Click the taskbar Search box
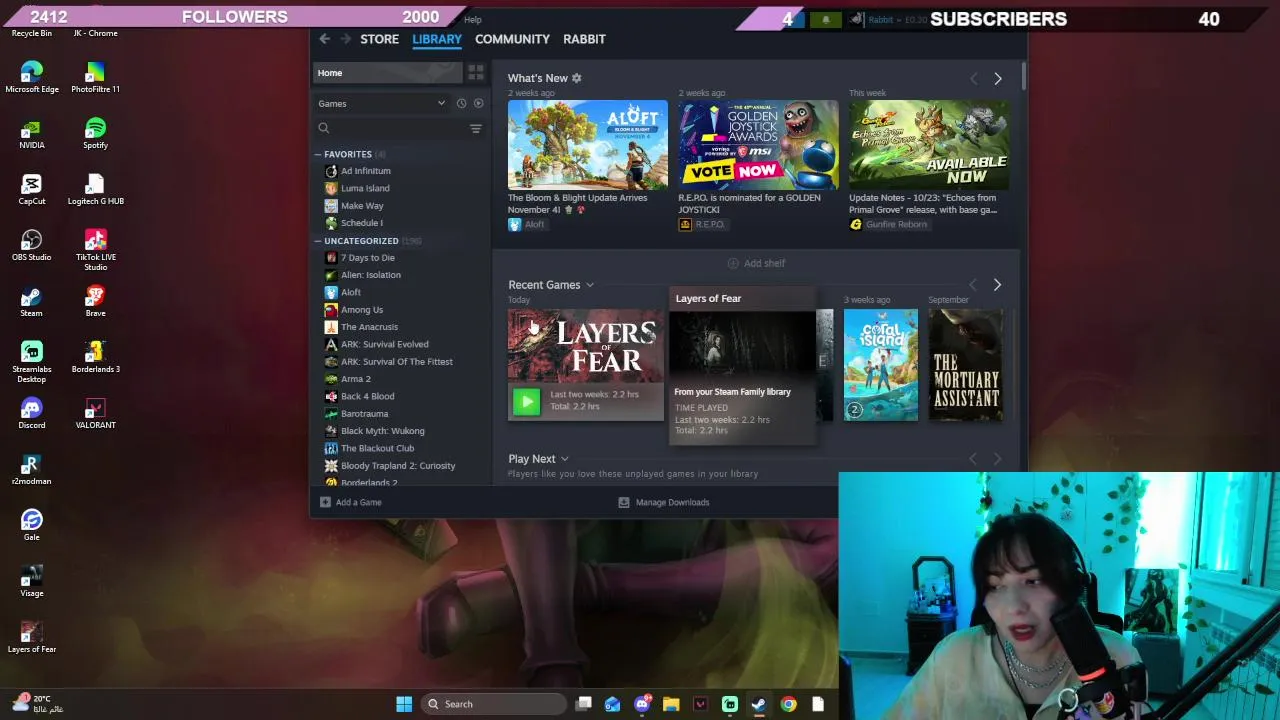This screenshot has height=720, width=1280. pos(492,704)
